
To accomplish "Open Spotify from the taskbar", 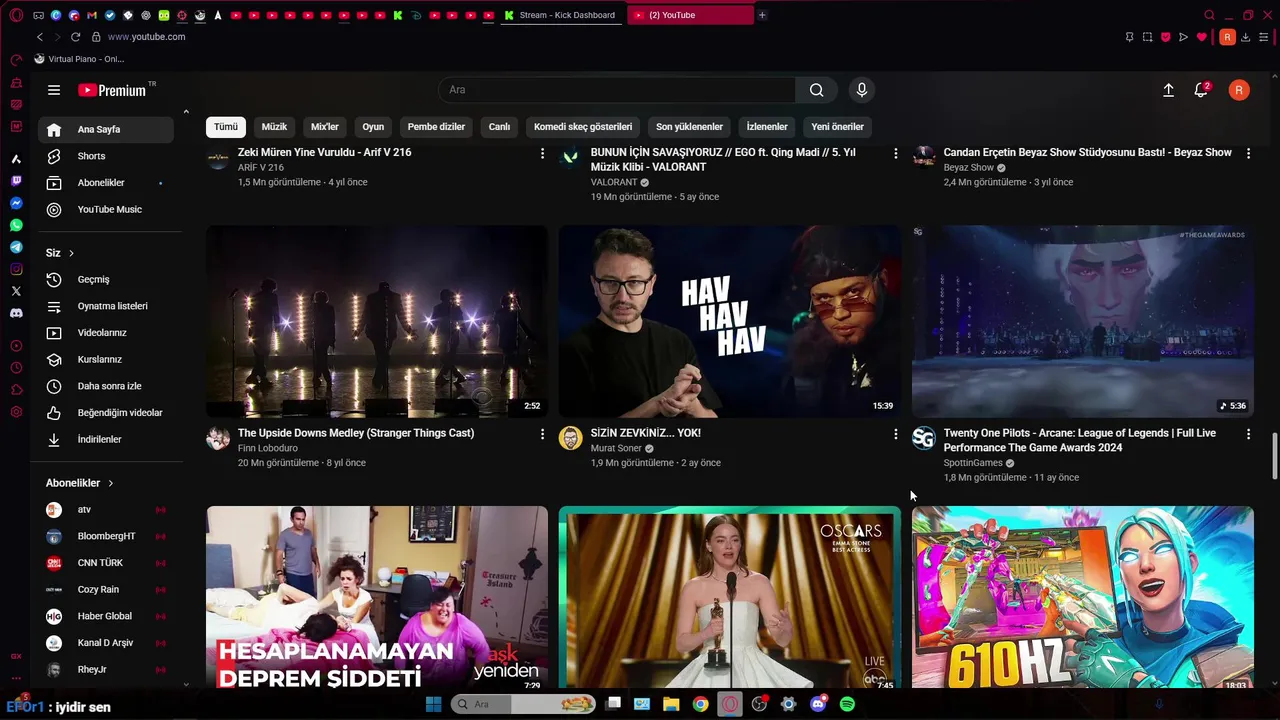I will (847, 704).
